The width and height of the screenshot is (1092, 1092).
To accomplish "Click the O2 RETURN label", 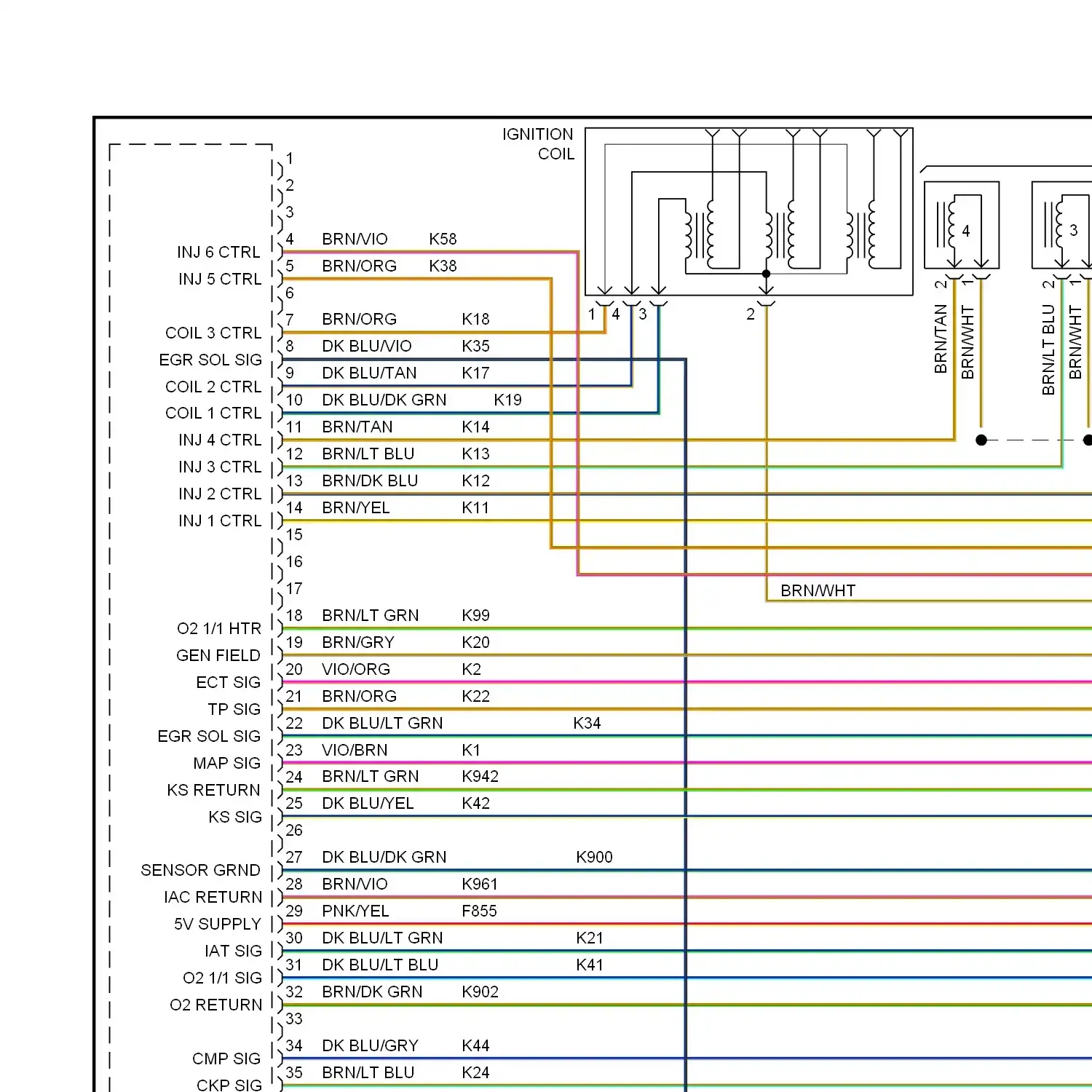I will point(216,1005).
